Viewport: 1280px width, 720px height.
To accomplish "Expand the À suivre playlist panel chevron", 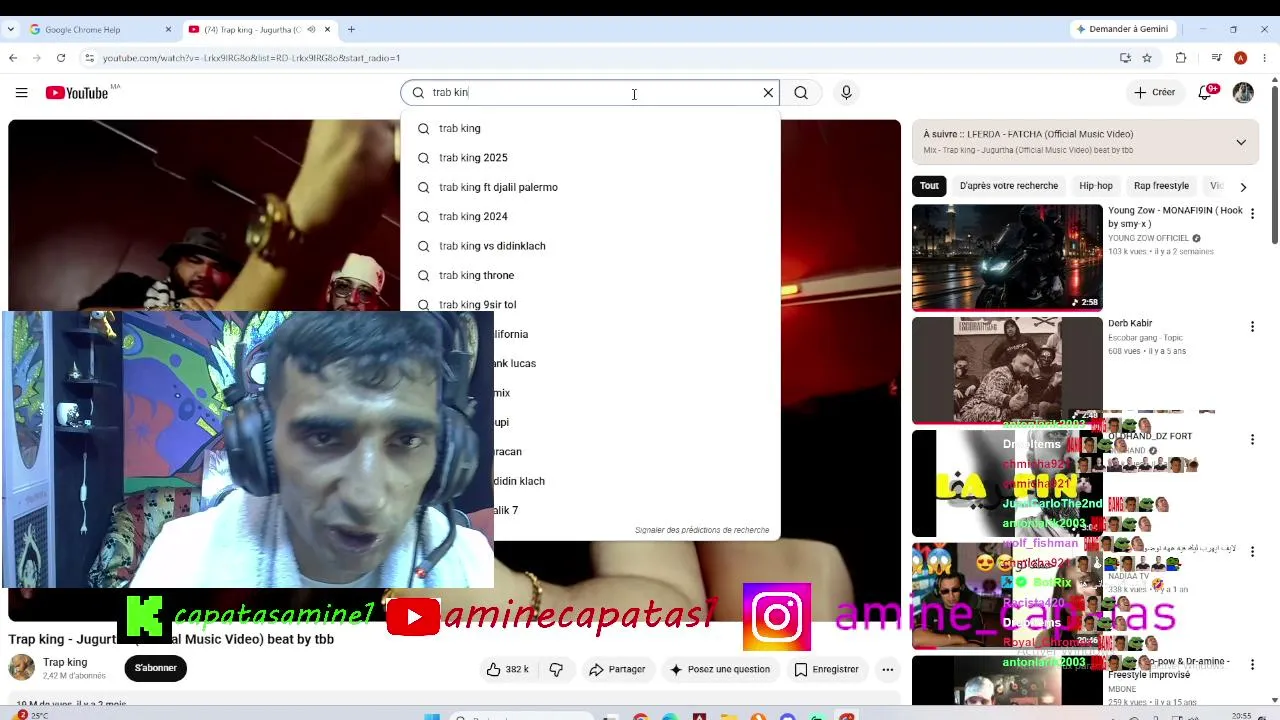I will pyautogui.click(x=1241, y=142).
